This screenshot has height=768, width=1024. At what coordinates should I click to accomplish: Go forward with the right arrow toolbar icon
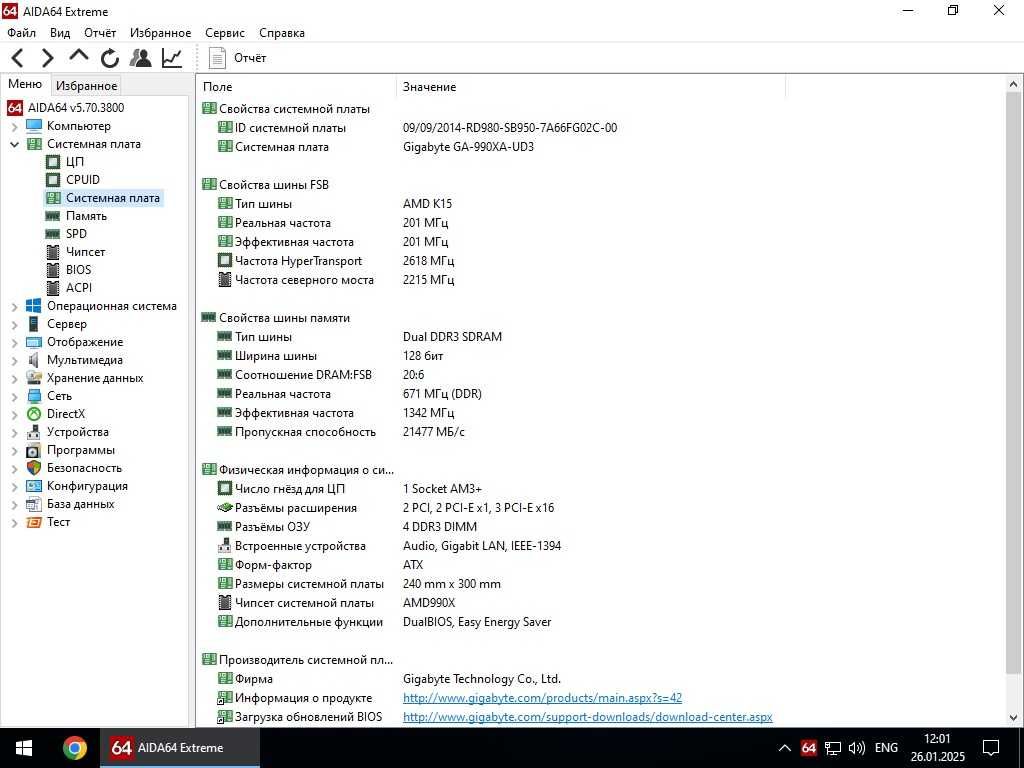coord(48,58)
